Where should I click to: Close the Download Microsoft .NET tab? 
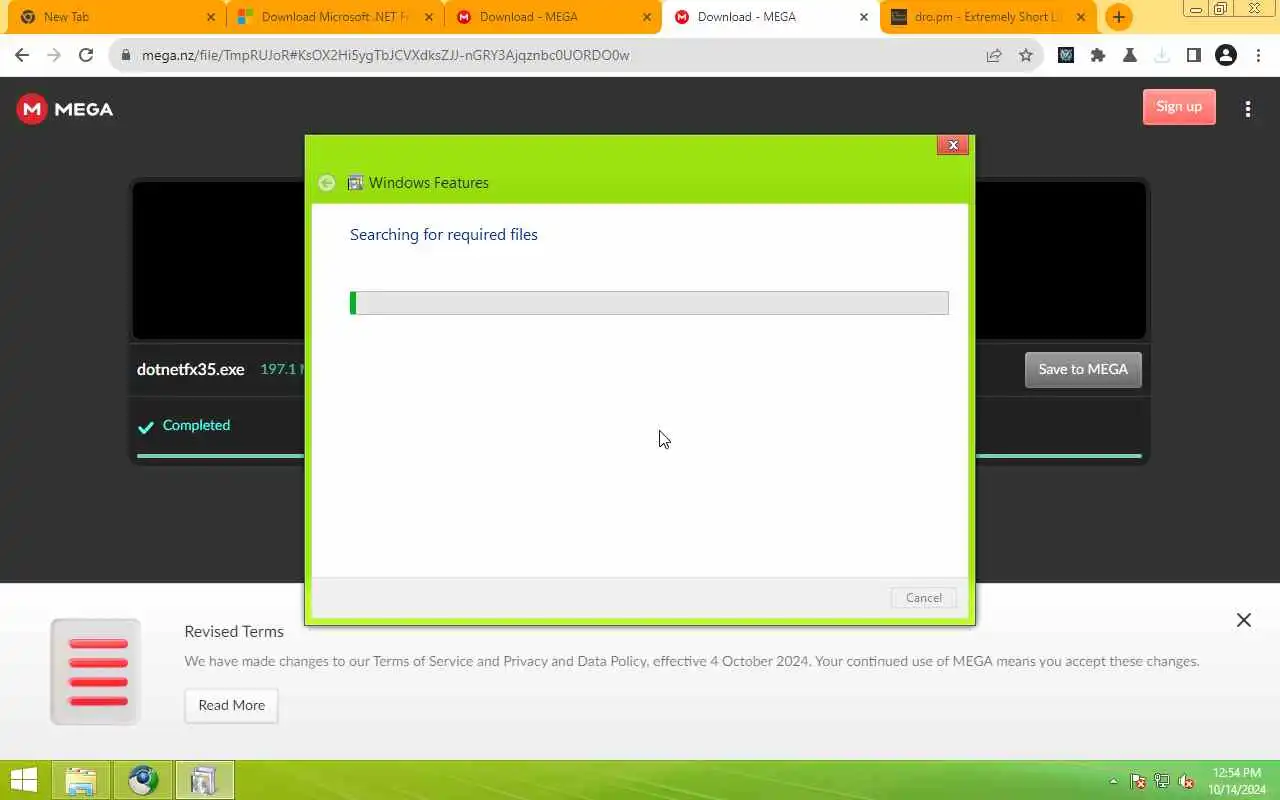pos(428,17)
